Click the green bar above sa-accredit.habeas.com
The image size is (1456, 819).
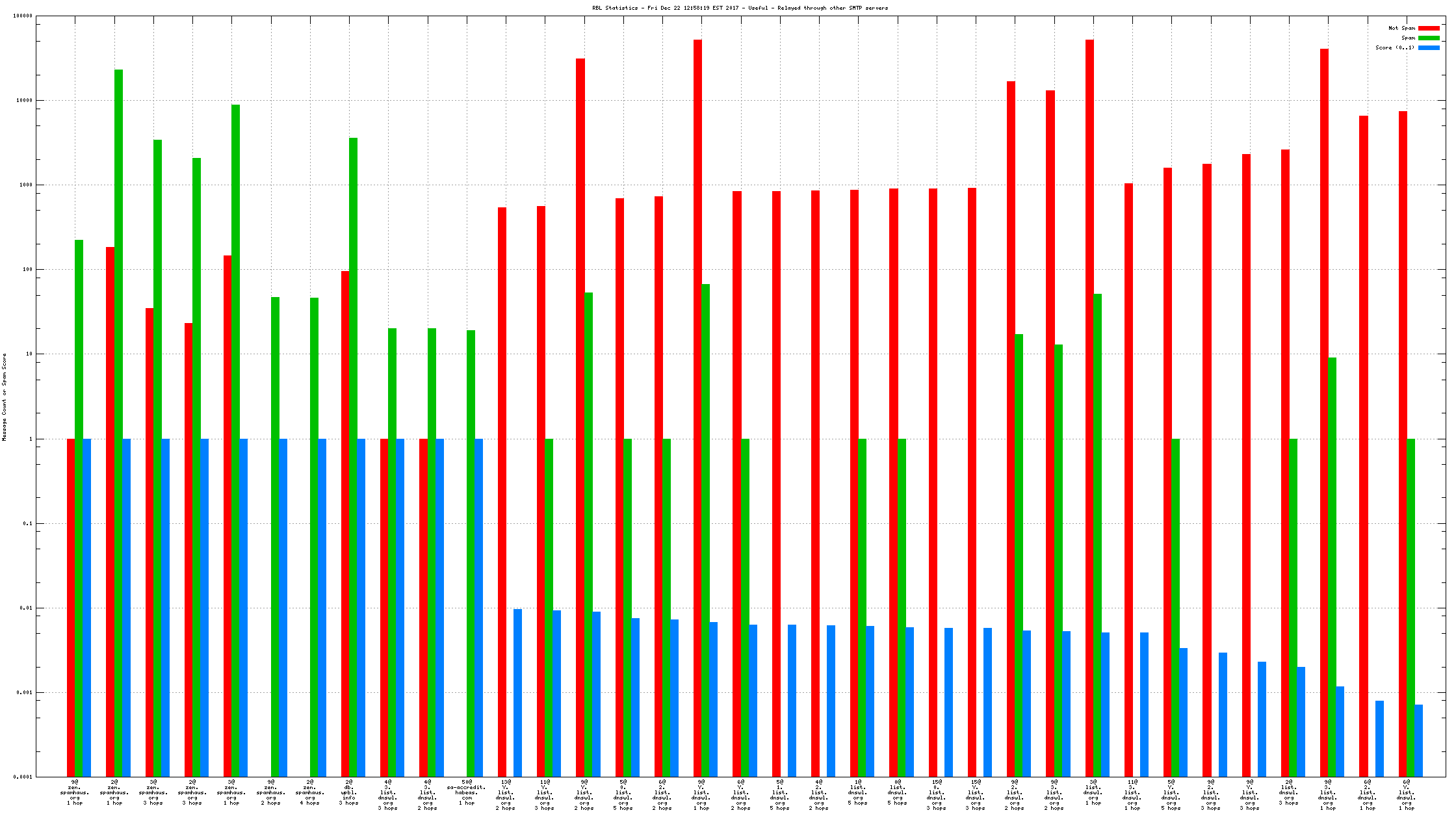click(x=471, y=552)
